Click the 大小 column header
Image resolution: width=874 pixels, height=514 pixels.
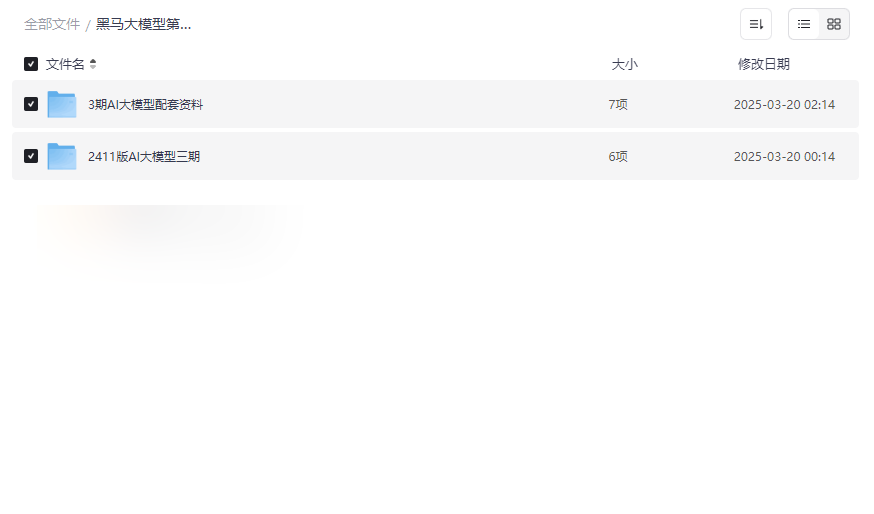pyautogui.click(x=624, y=64)
